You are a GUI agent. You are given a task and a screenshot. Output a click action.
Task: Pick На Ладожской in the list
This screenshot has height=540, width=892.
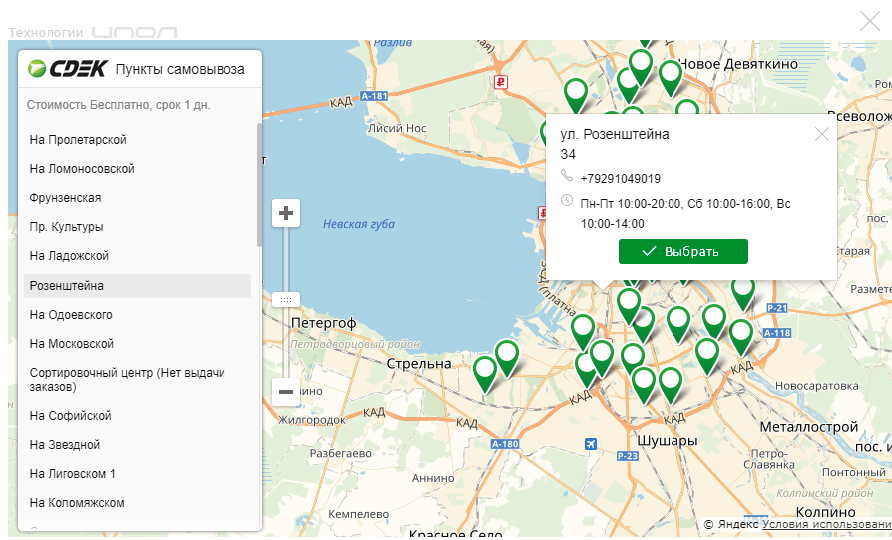coord(137,256)
